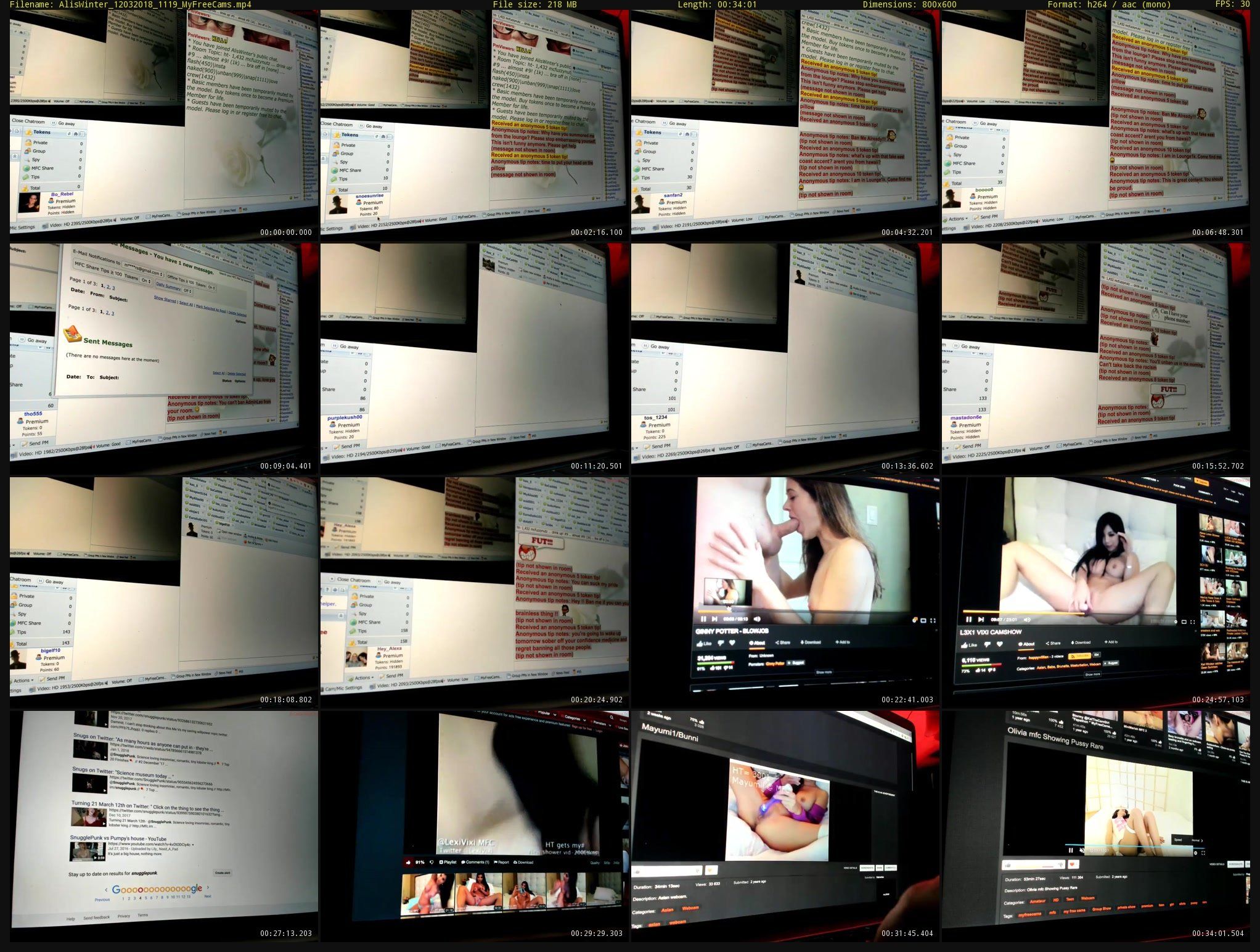1260x952 pixels.
Task: Toggle Go away checkbox in first frame
Action: click(x=54, y=123)
